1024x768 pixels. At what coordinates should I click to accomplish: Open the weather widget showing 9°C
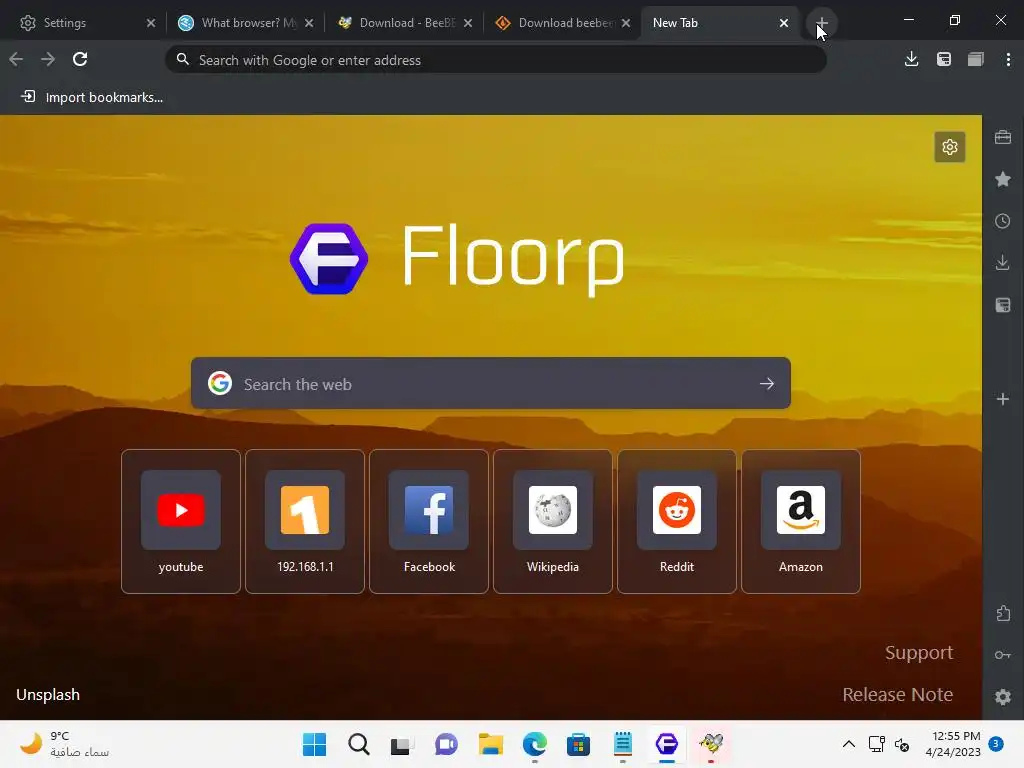63,744
